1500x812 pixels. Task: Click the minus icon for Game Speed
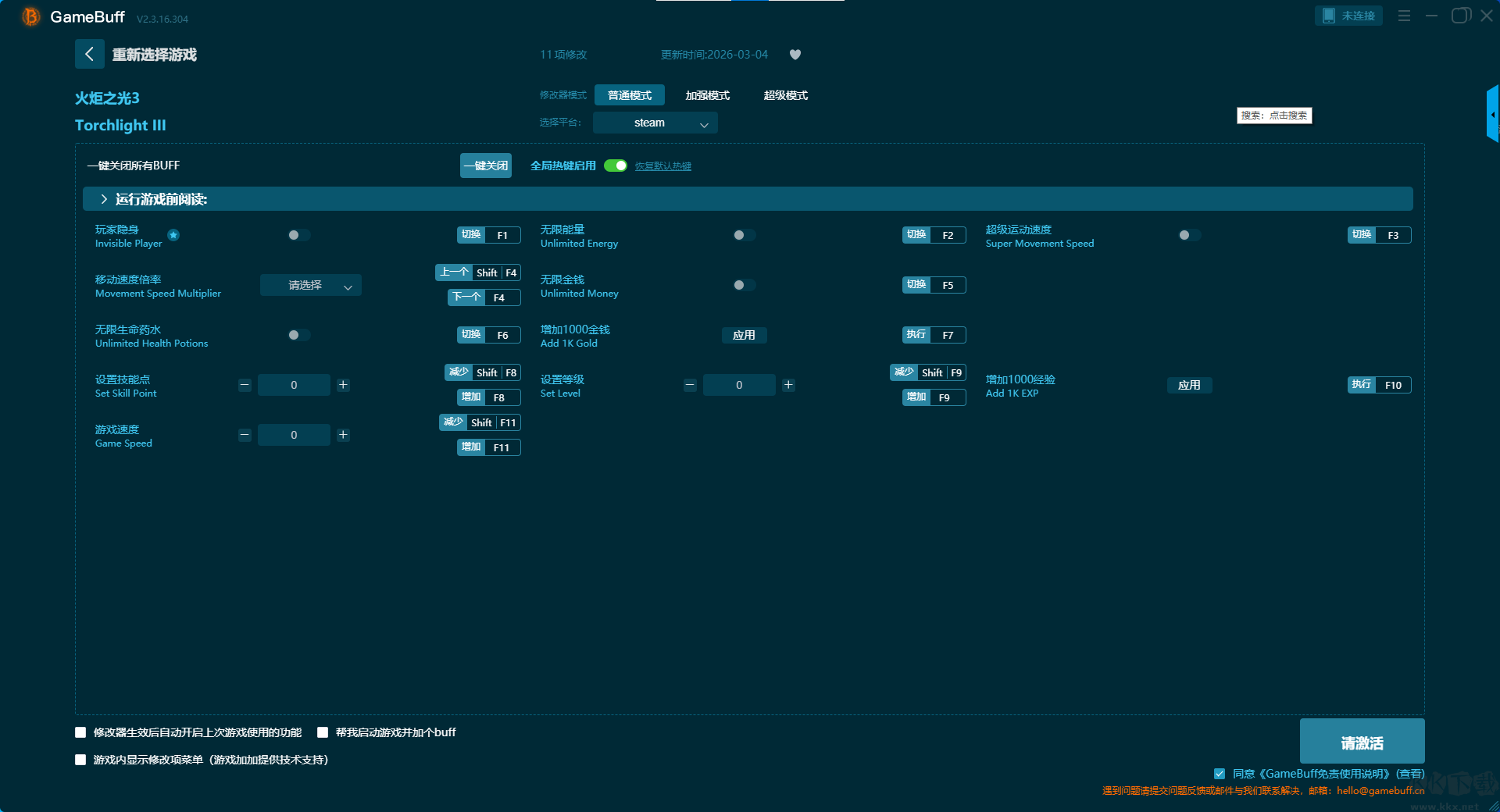point(245,435)
